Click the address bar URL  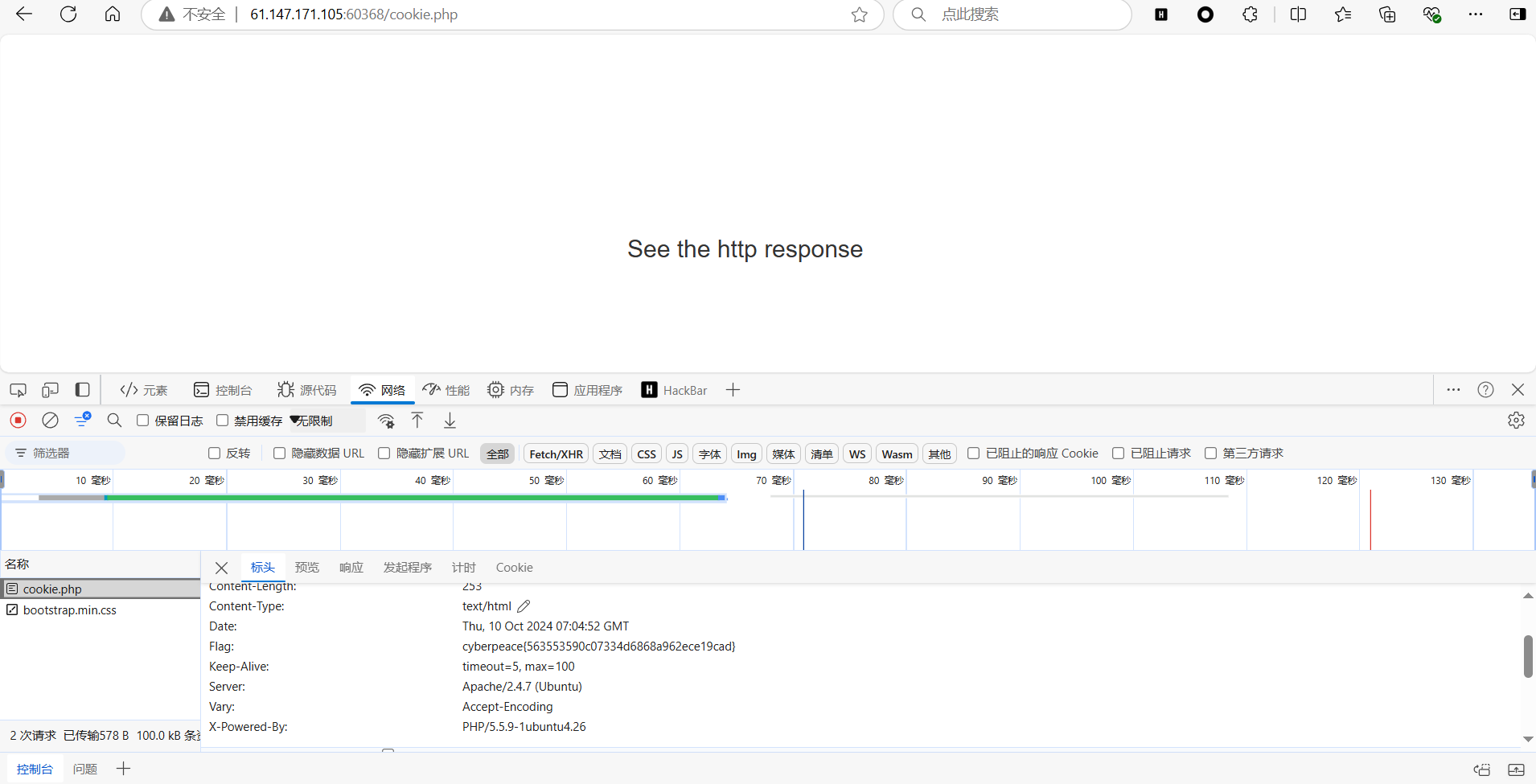(x=354, y=14)
